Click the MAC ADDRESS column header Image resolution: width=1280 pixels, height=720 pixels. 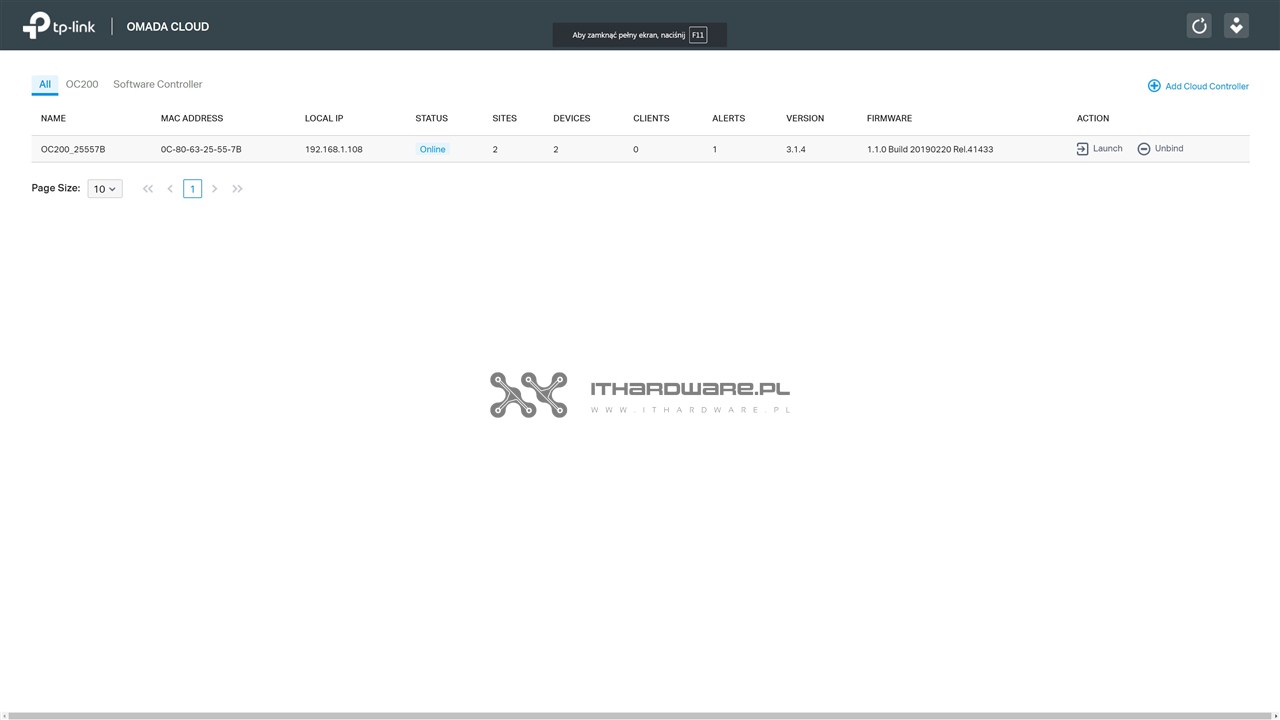[x=192, y=119]
